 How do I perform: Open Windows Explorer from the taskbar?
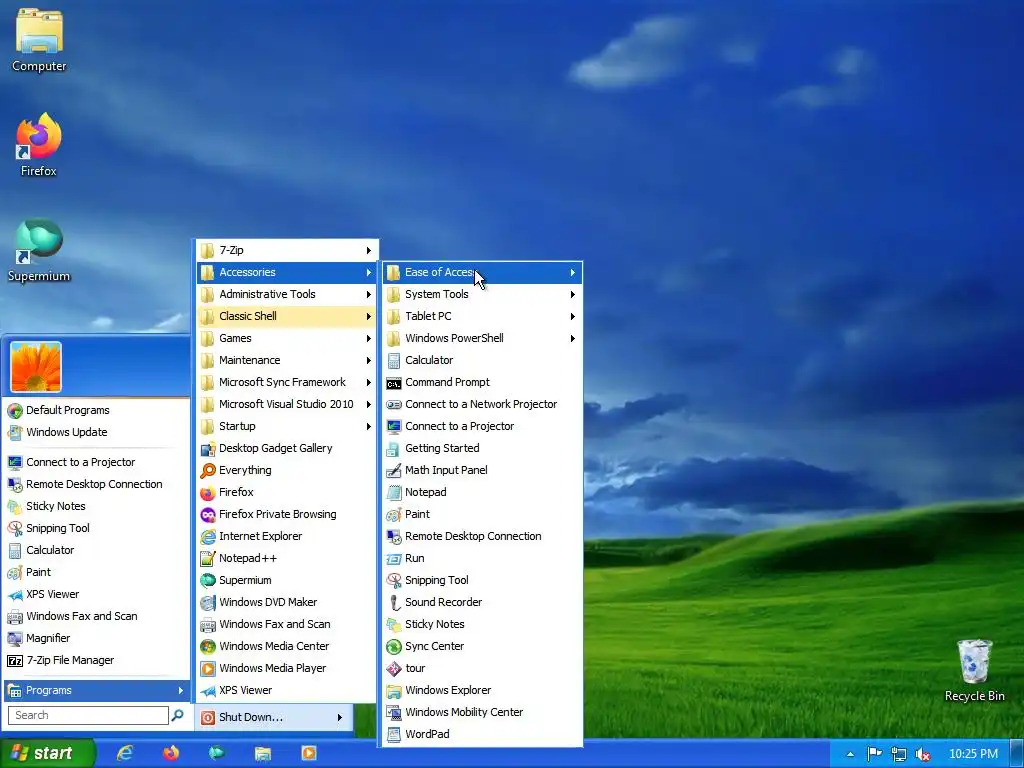[263, 753]
